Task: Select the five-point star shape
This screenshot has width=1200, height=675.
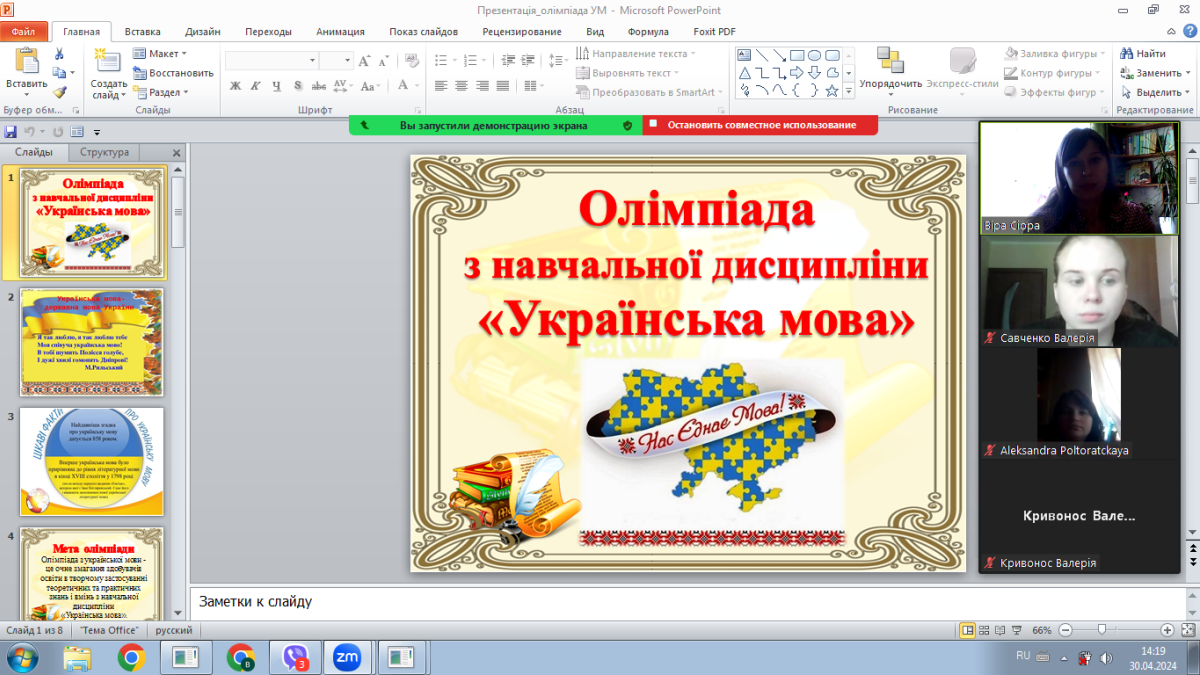Action: [831, 91]
